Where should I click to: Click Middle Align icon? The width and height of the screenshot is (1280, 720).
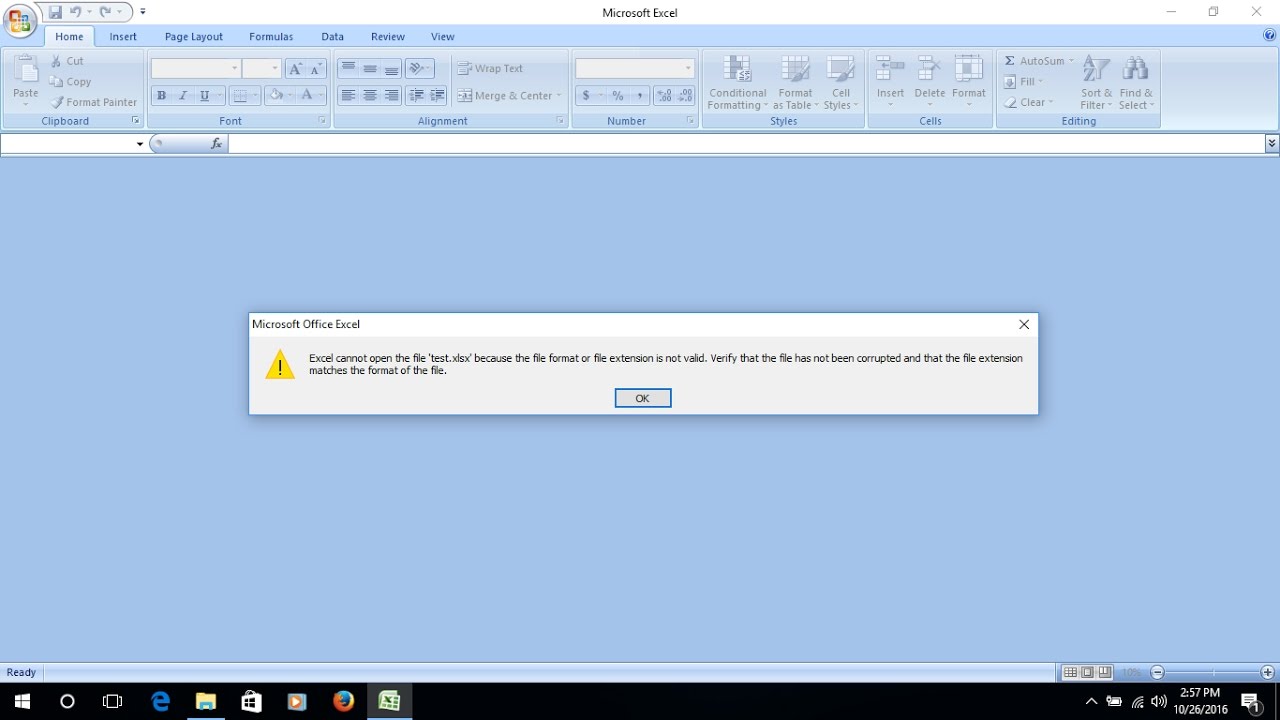pos(370,69)
